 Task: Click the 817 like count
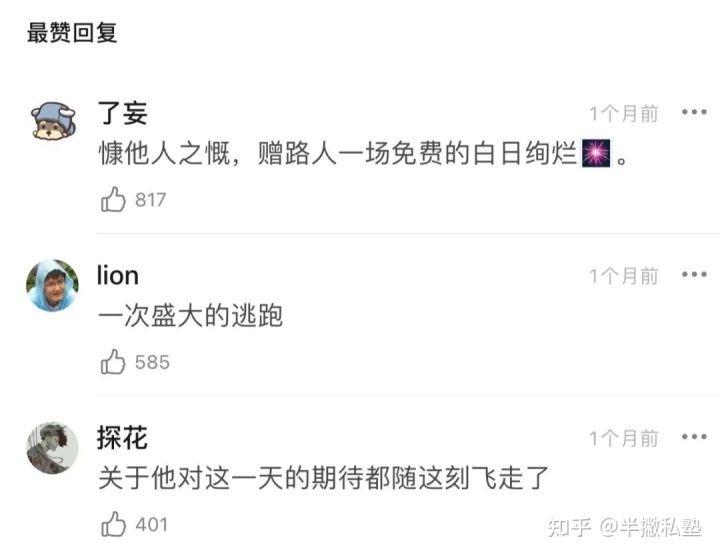coord(150,200)
